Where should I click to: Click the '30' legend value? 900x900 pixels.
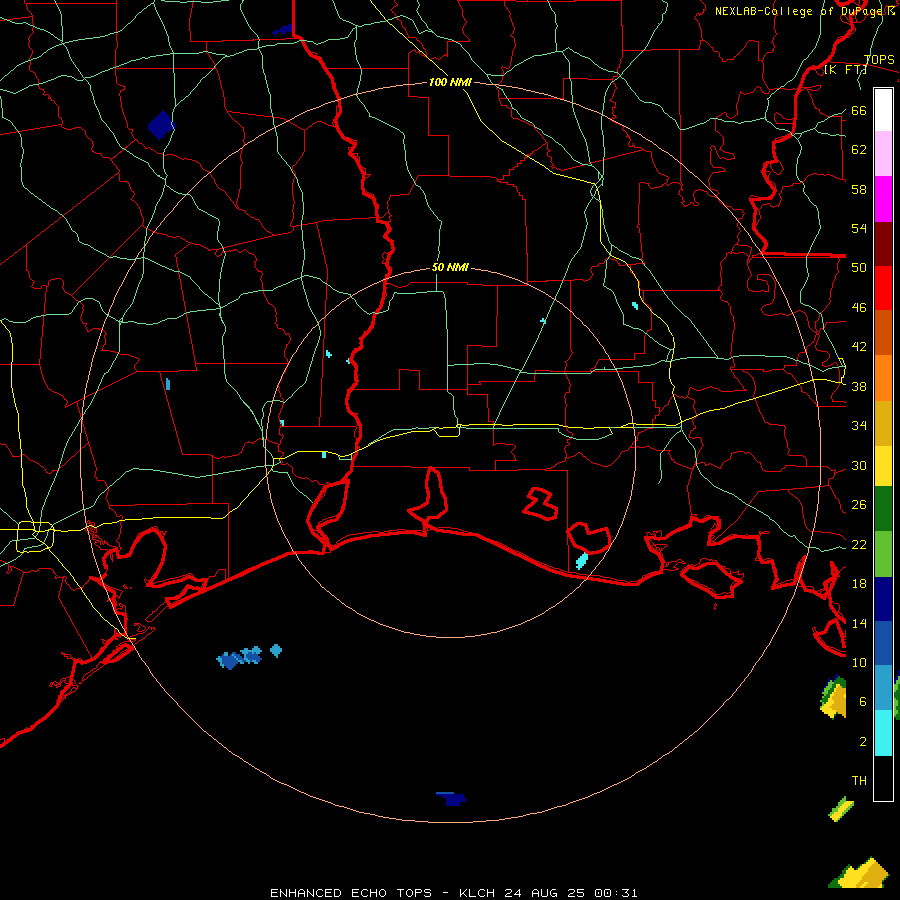[x=859, y=465]
